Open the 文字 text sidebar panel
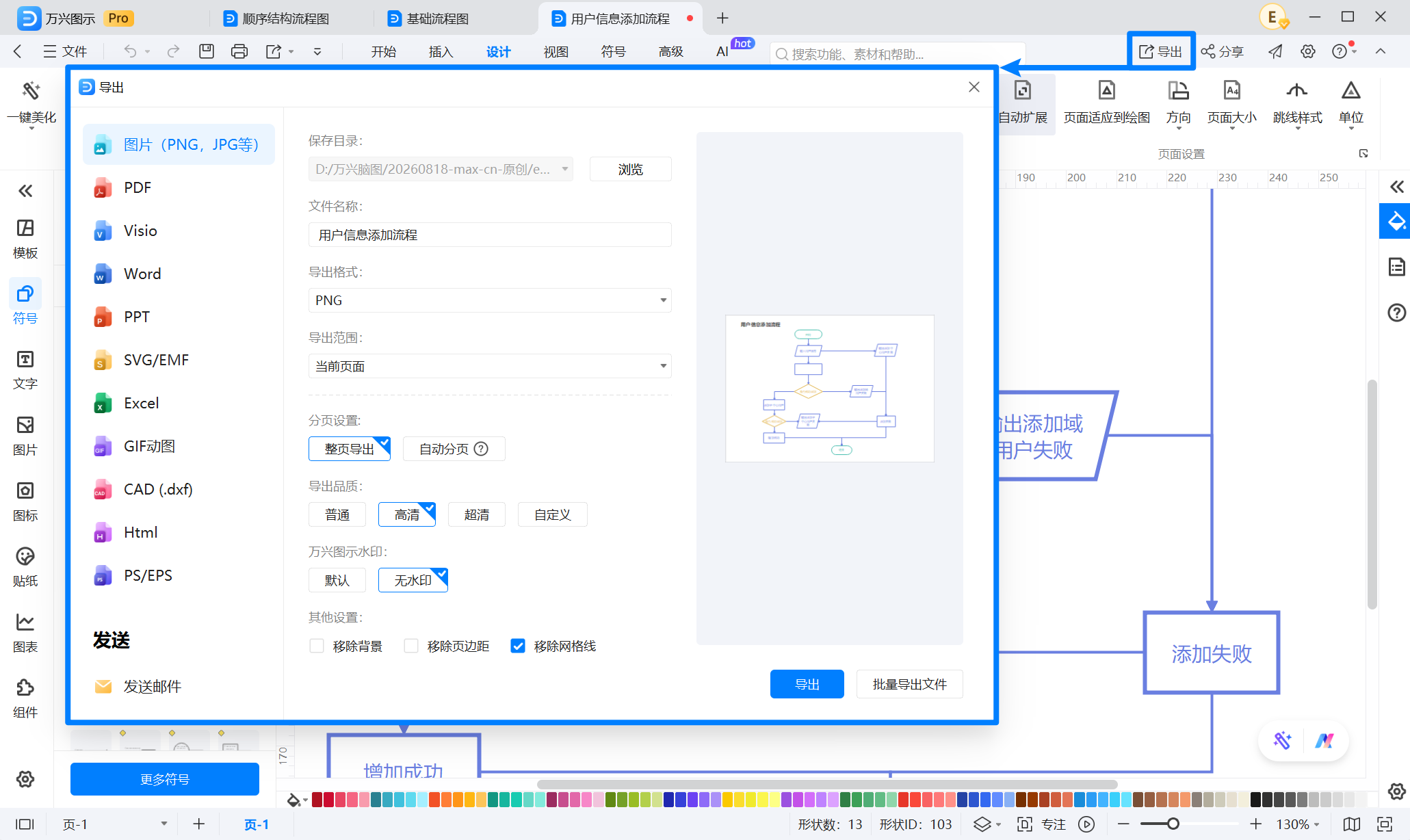Viewport: 1410px width, 840px height. 25,370
